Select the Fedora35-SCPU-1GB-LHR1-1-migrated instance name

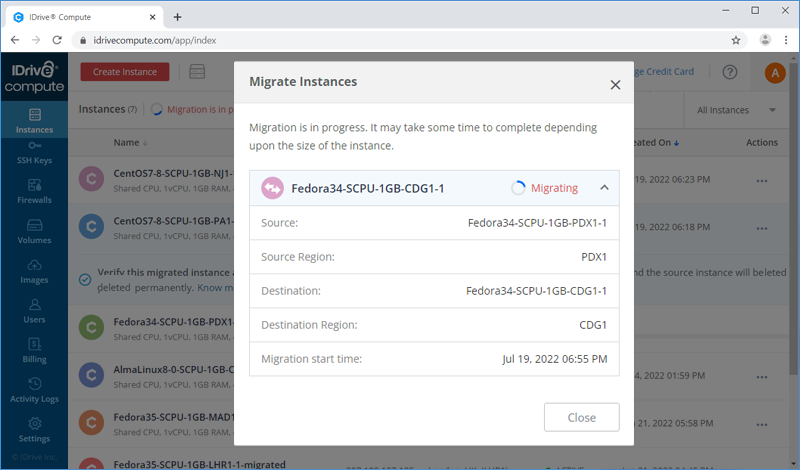tap(199, 464)
